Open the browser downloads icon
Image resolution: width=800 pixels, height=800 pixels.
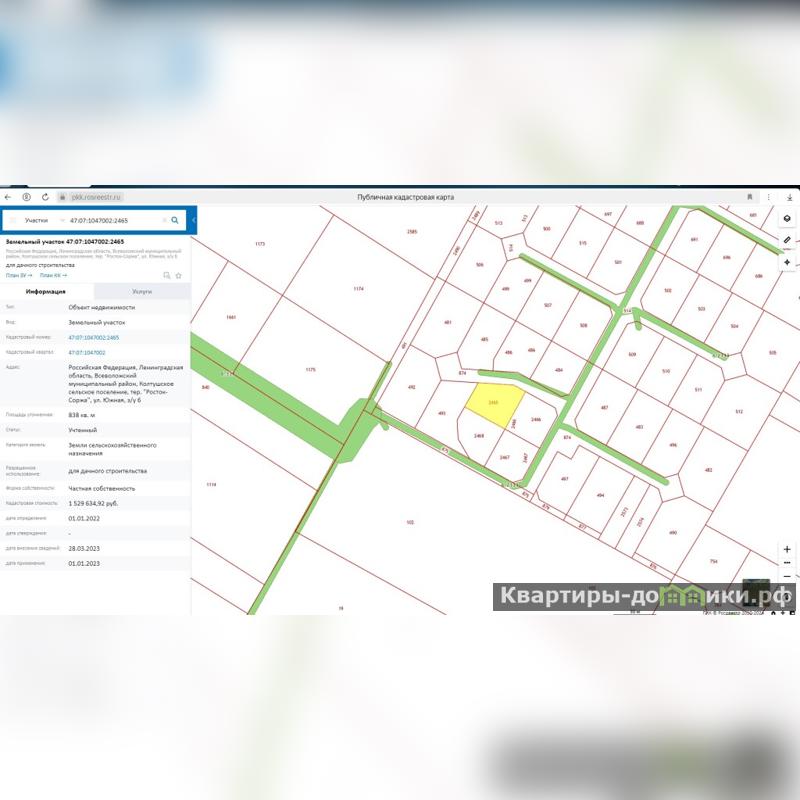(x=791, y=197)
